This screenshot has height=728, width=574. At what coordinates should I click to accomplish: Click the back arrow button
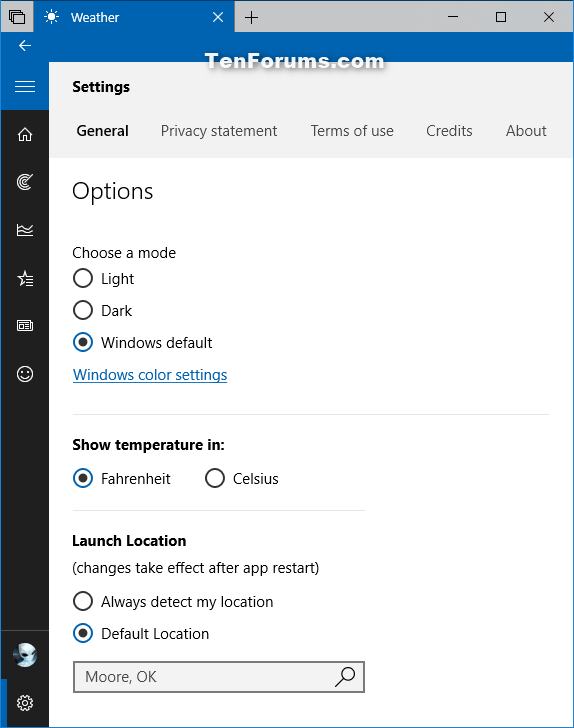tap(25, 46)
